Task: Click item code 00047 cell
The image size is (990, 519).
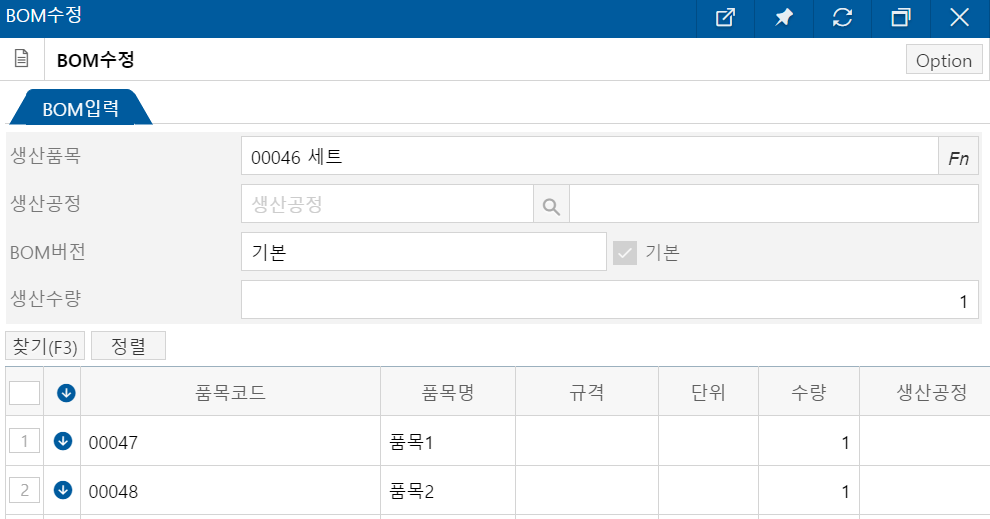Action: point(230,441)
